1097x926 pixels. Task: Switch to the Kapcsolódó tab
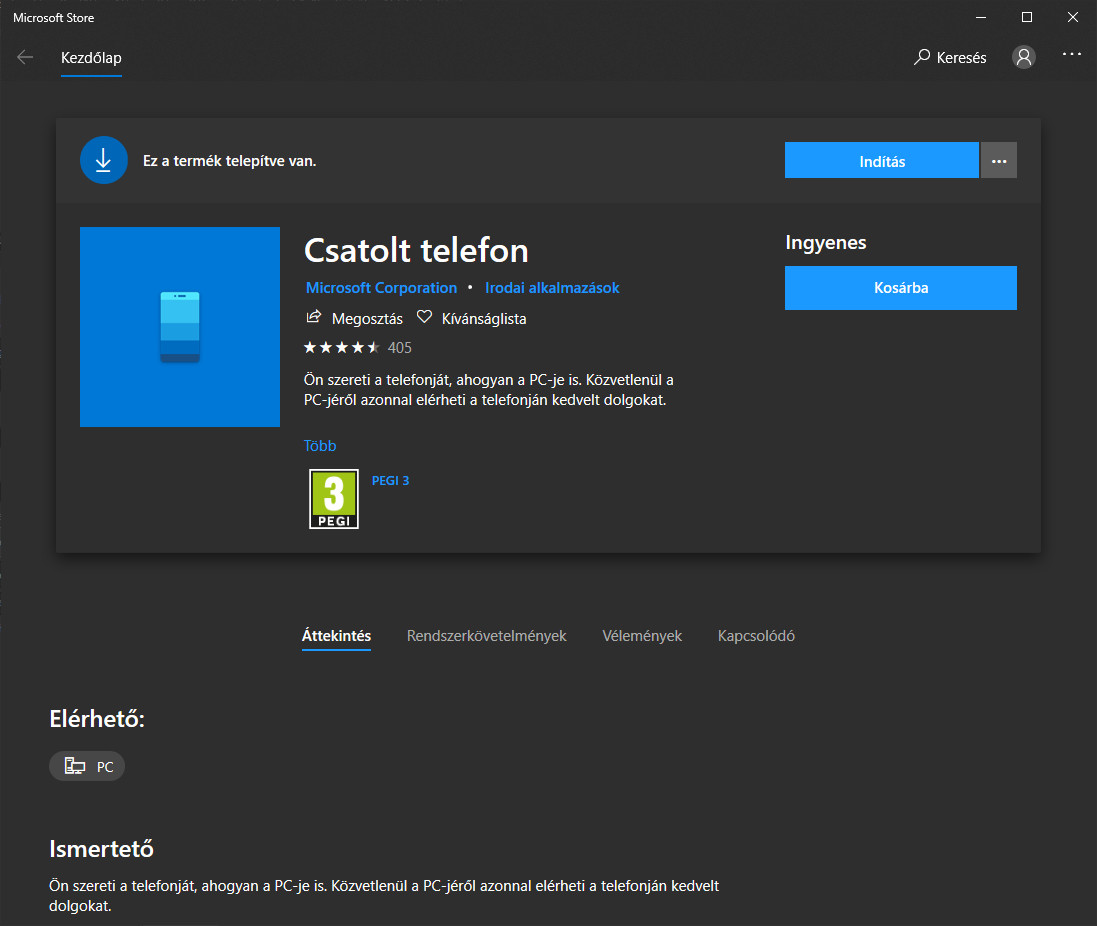[x=756, y=636]
